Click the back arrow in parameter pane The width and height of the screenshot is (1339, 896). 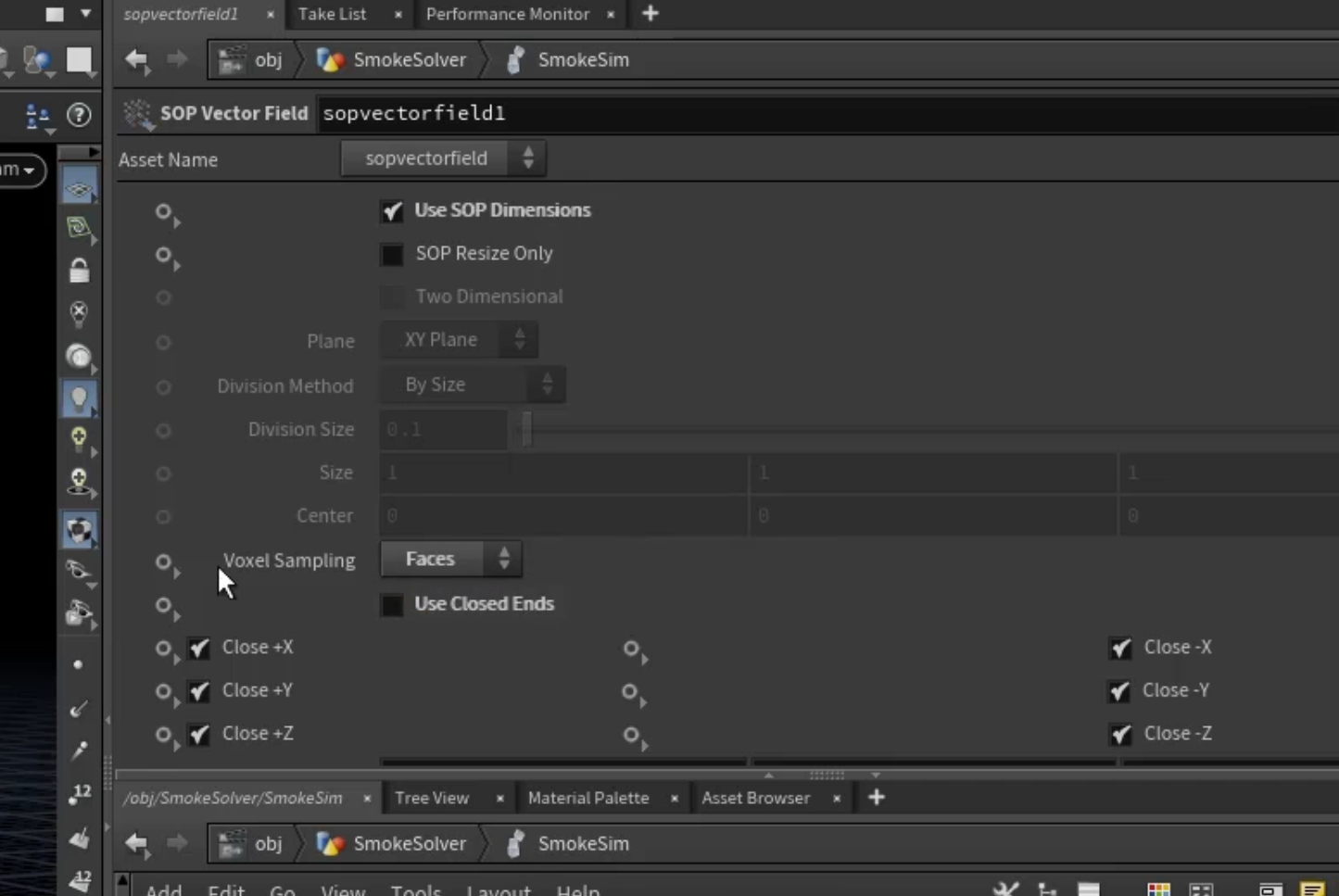point(137,60)
